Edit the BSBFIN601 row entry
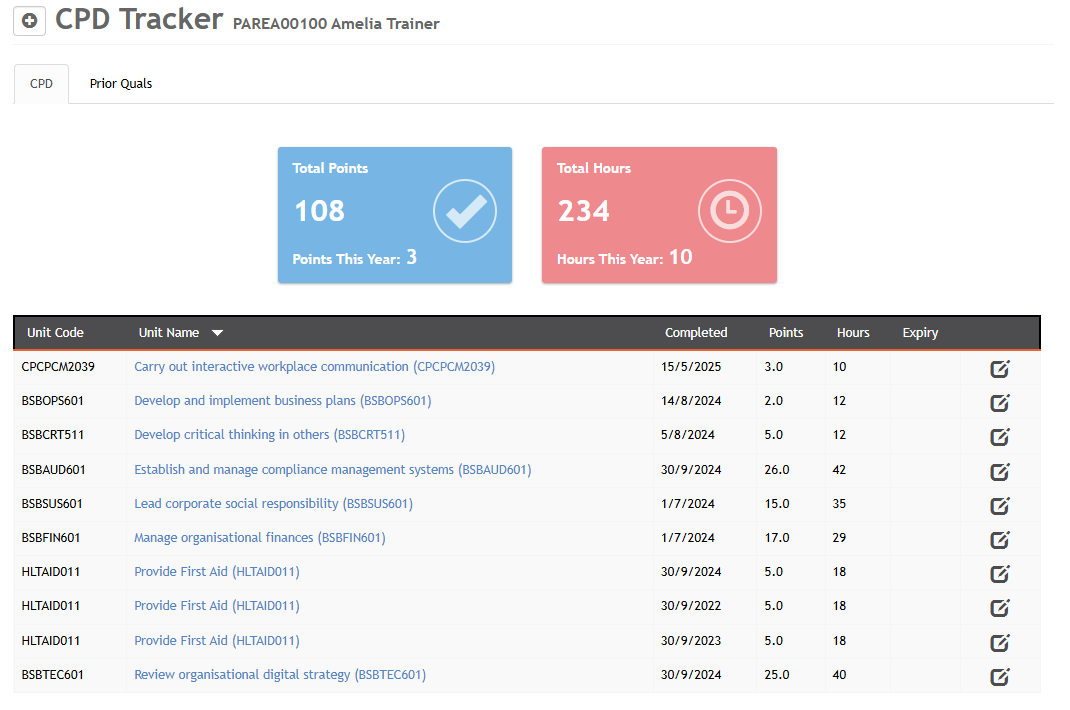Image resolution: width=1070 pixels, height=710 pixels. tap(1000, 540)
